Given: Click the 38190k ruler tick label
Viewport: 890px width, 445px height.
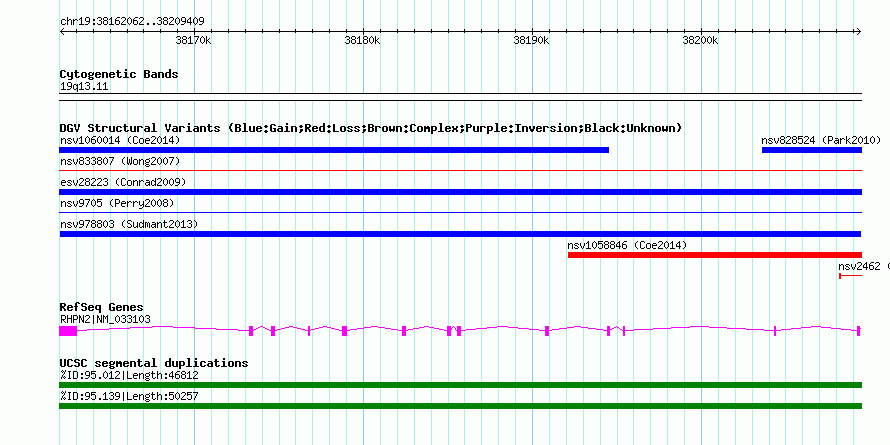Looking at the screenshot, I should click(531, 40).
